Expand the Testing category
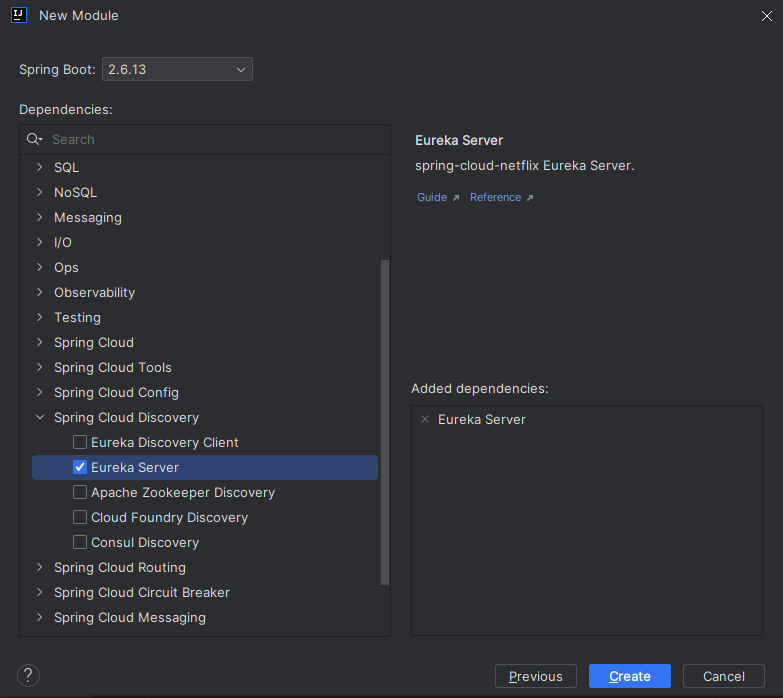This screenshot has height=698, width=783. point(40,317)
